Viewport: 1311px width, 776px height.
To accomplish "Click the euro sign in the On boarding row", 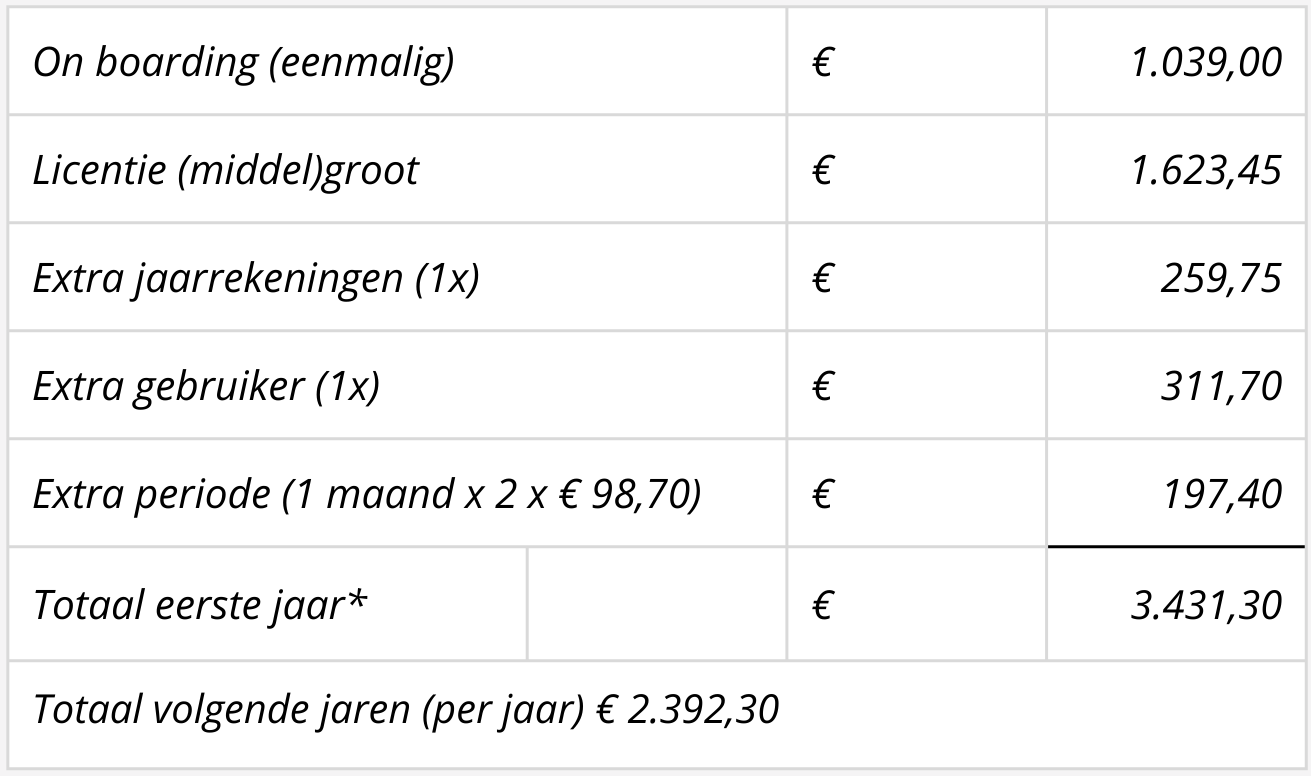I will [x=822, y=63].
